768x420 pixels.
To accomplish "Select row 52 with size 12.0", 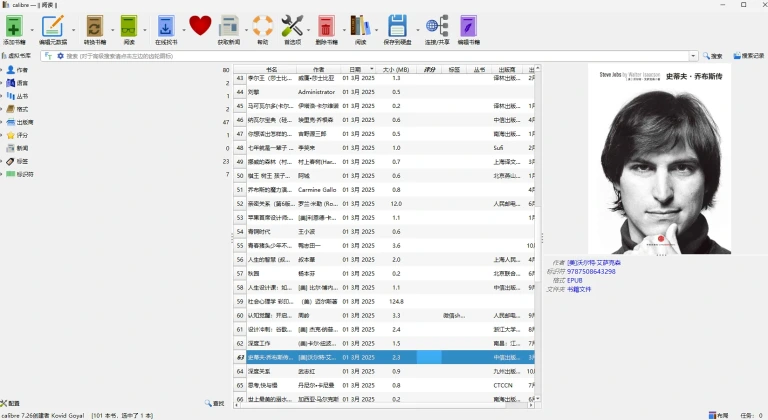I will click(x=384, y=203).
